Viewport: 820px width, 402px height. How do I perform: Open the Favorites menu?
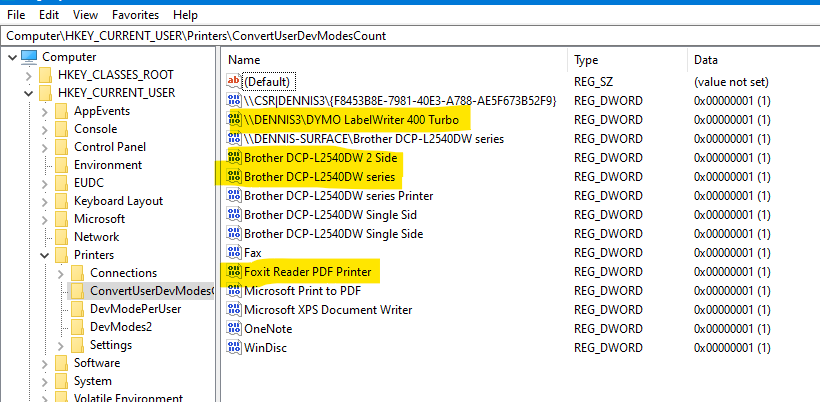[135, 15]
